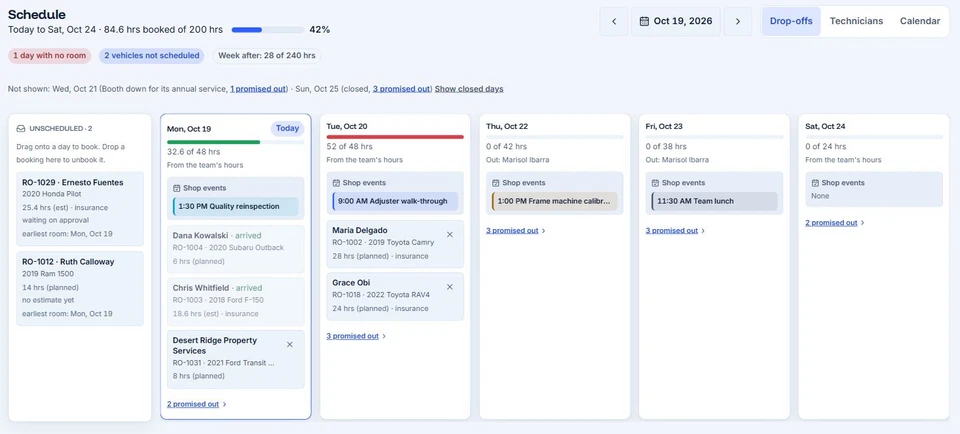The height and width of the screenshot is (434, 960).
Task: Select the RO-1012 Ruth Calloway card
Action: coord(80,288)
